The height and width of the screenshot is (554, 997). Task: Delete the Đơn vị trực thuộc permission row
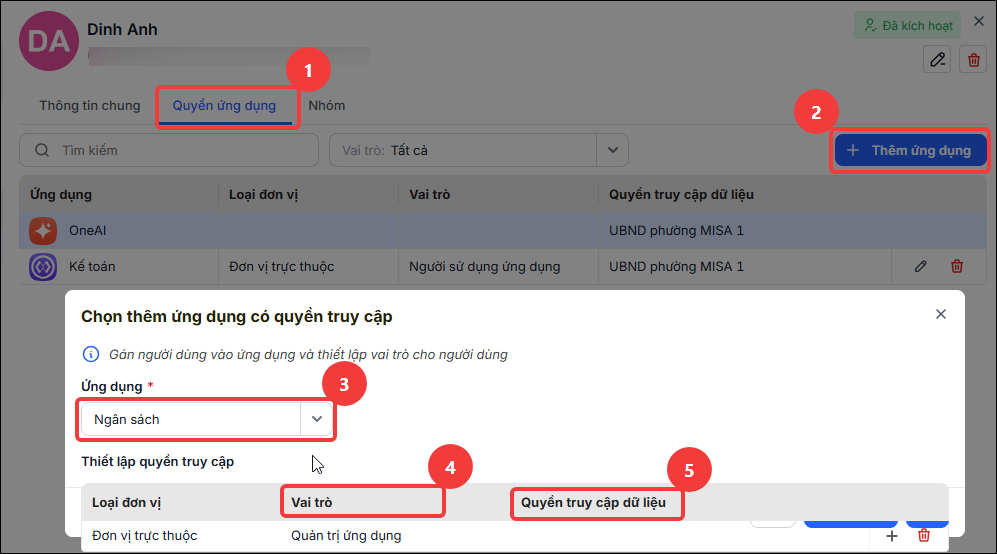[x=924, y=536]
